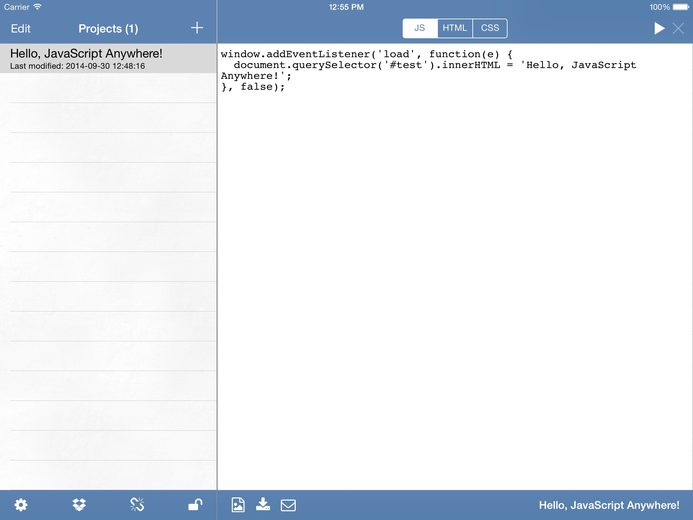693x520 pixels.
Task: Run the project with the play button
Action: point(659,28)
